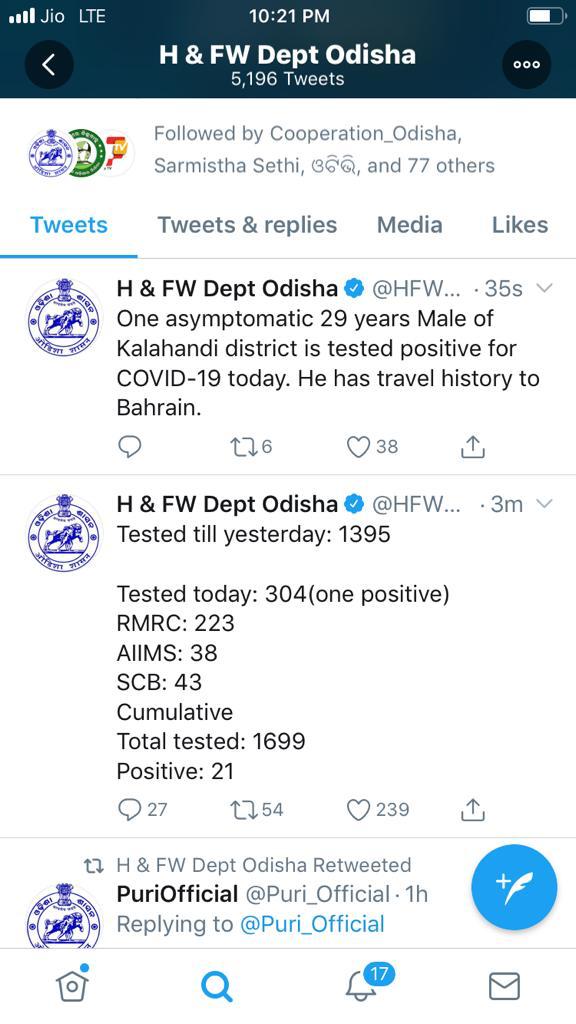
Task: Open the avatar on the Kalahandi tweet
Action: (x=64, y=319)
